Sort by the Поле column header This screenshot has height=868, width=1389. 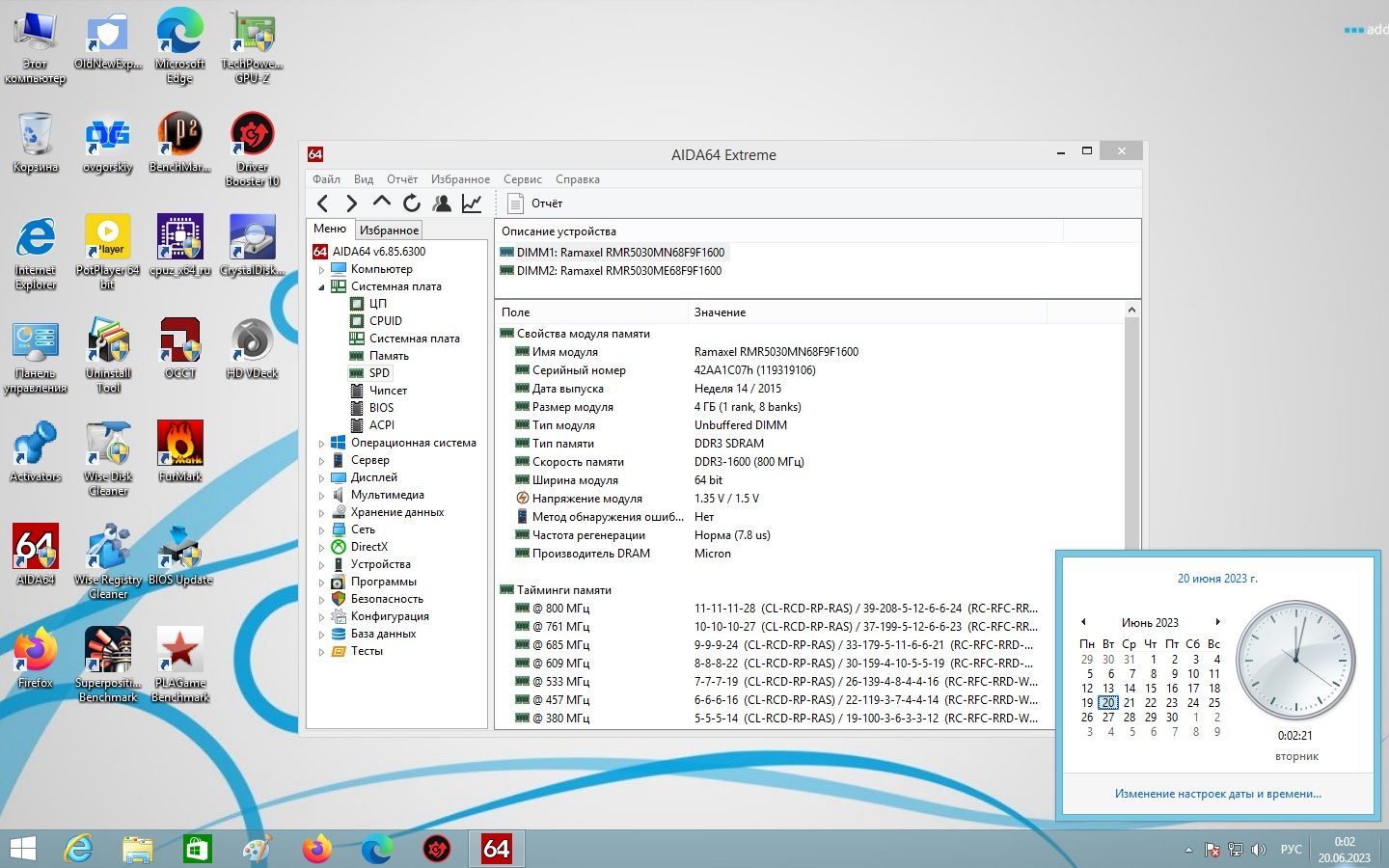(x=592, y=312)
